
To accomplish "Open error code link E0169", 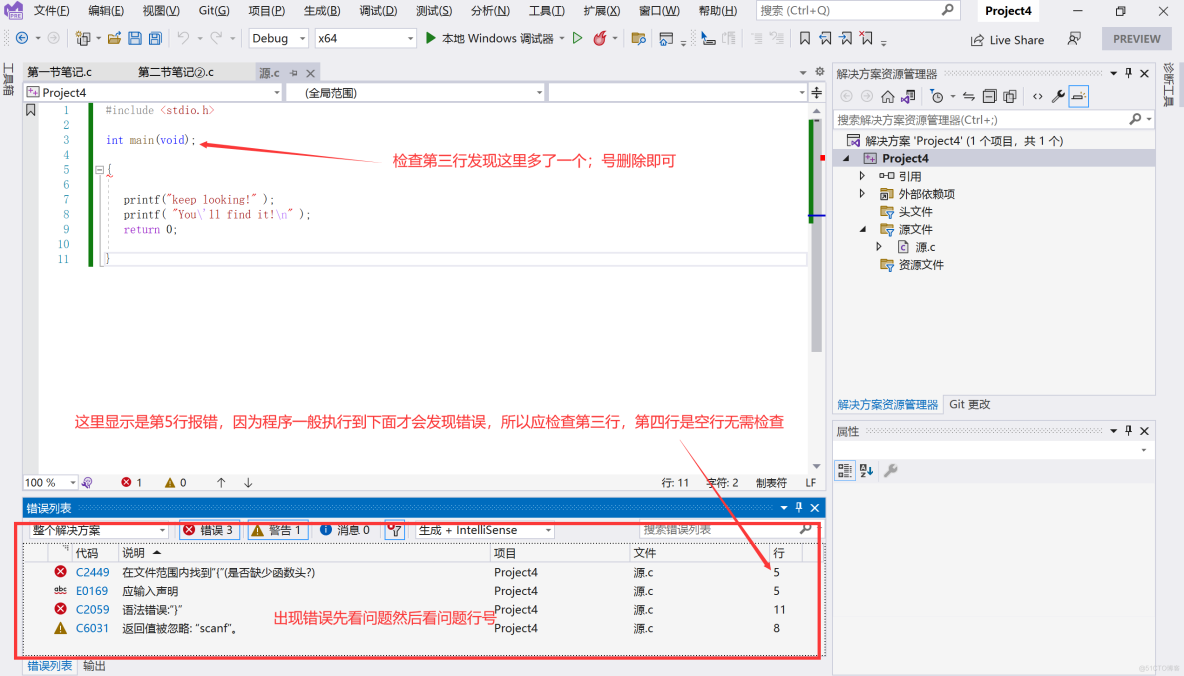I will coord(91,591).
